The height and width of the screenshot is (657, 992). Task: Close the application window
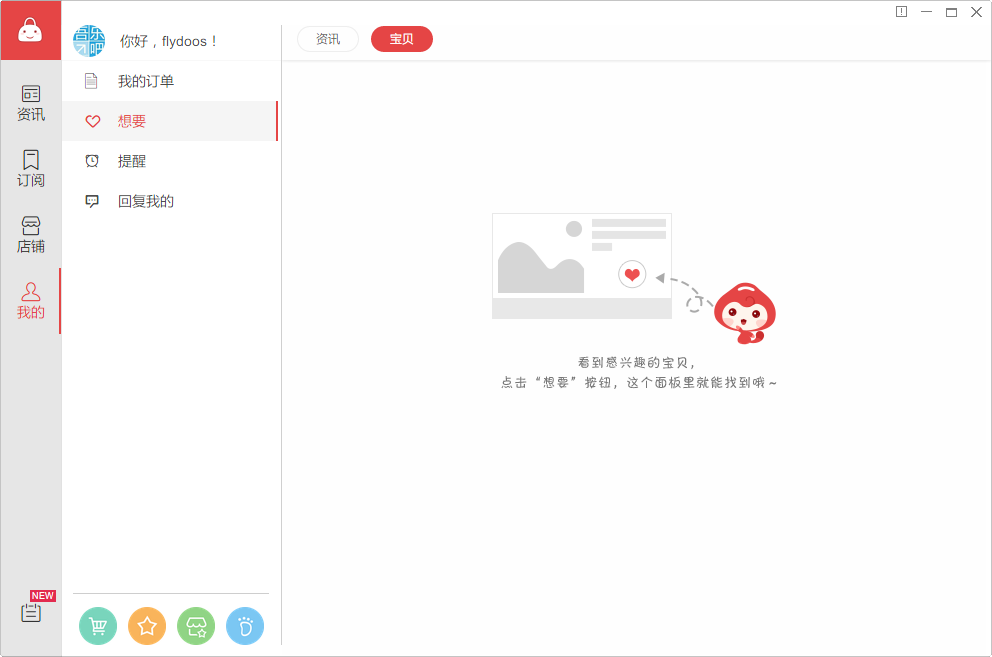pos(976,11)
